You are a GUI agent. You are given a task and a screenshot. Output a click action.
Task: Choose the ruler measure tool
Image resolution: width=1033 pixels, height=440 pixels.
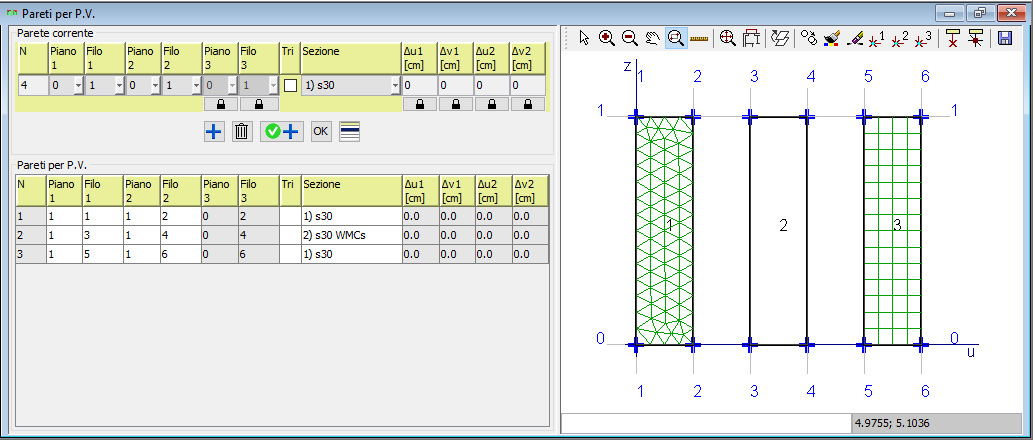point(698,38)
